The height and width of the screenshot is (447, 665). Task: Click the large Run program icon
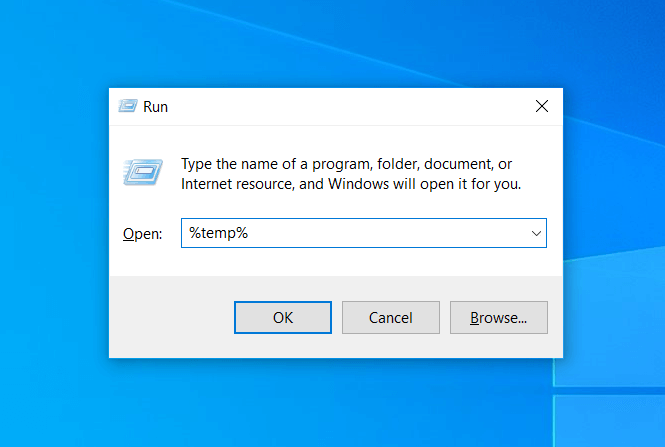tap(143, 172)
